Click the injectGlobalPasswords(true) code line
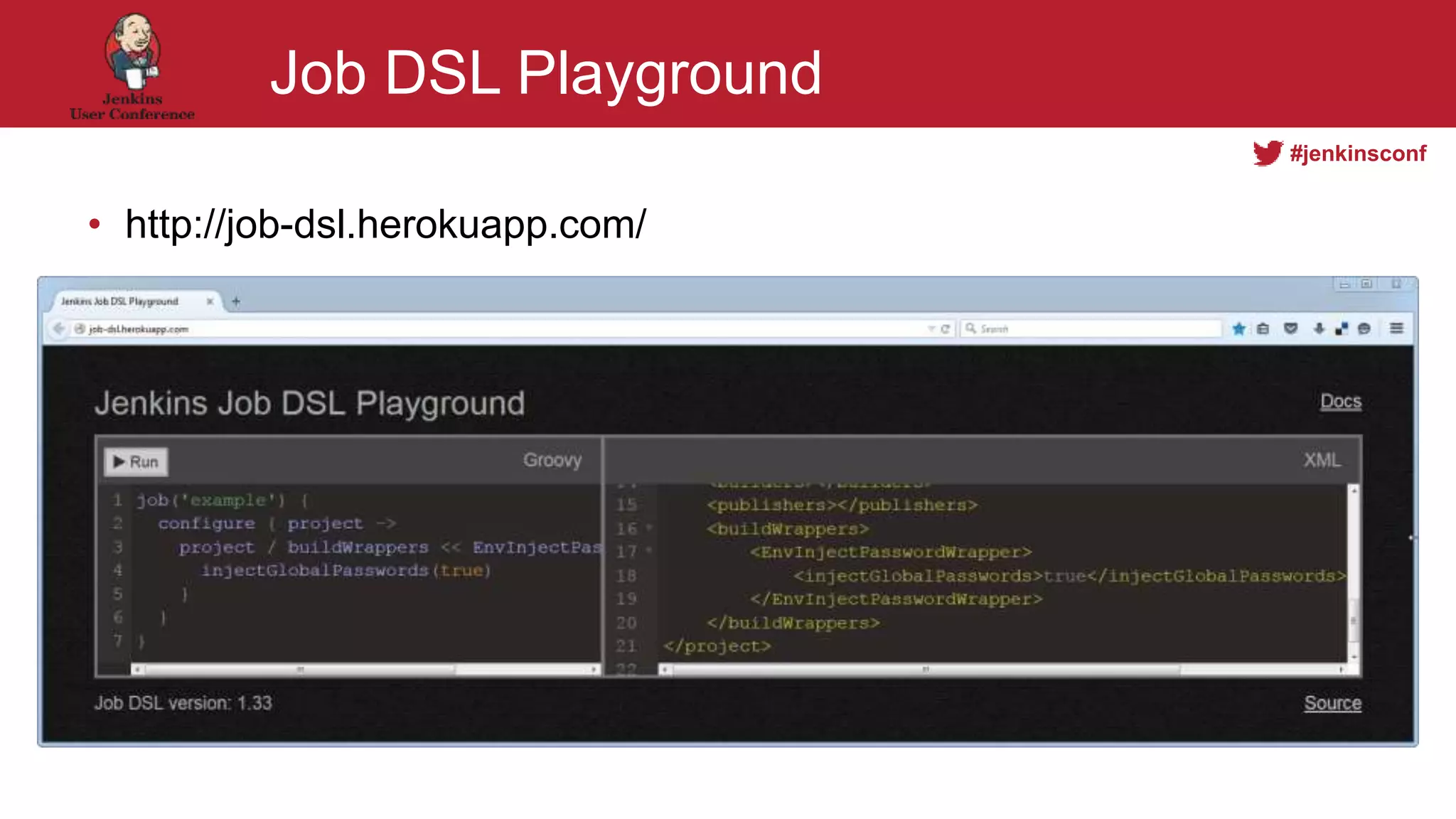 tap(346, 571)
